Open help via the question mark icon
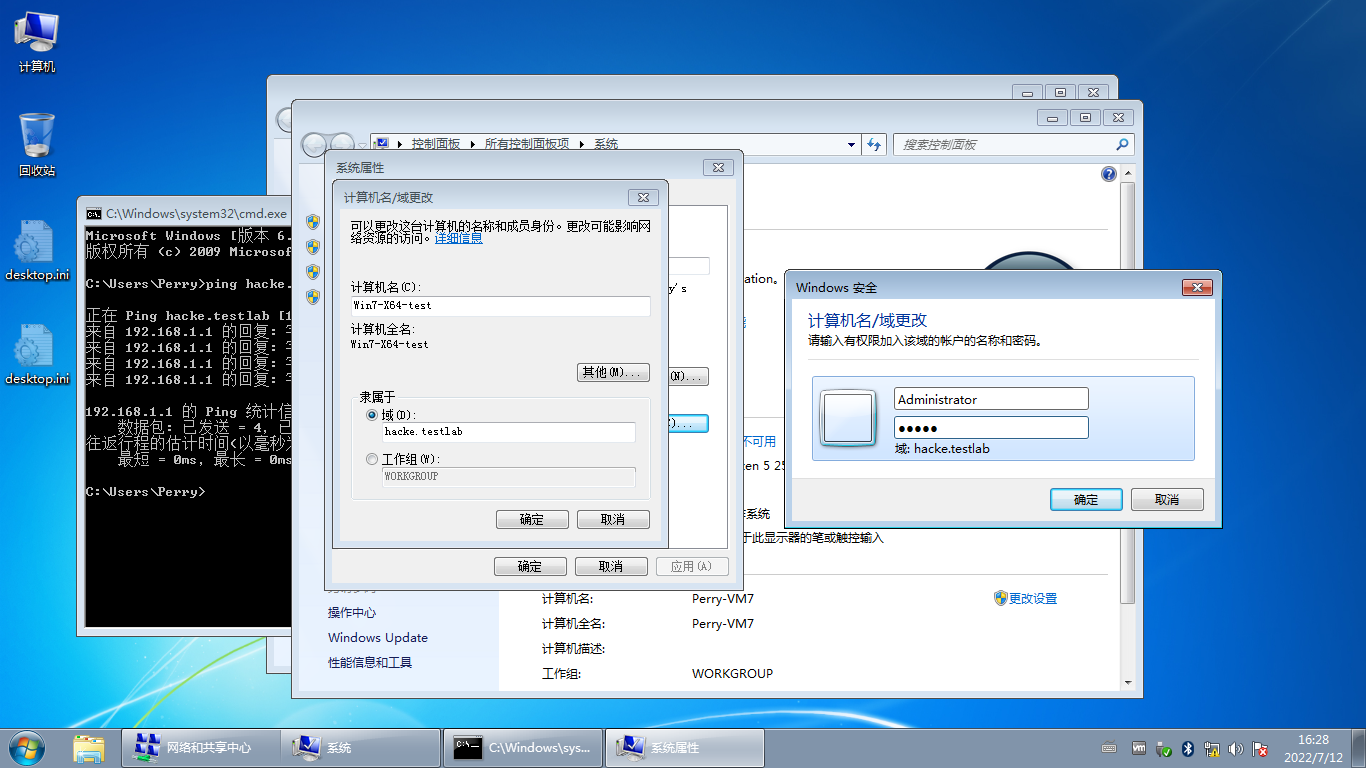 1108,173
